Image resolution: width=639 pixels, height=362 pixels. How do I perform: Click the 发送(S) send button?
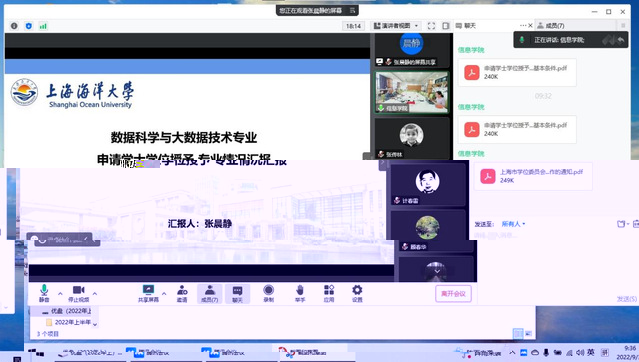[x=626, y=299]
